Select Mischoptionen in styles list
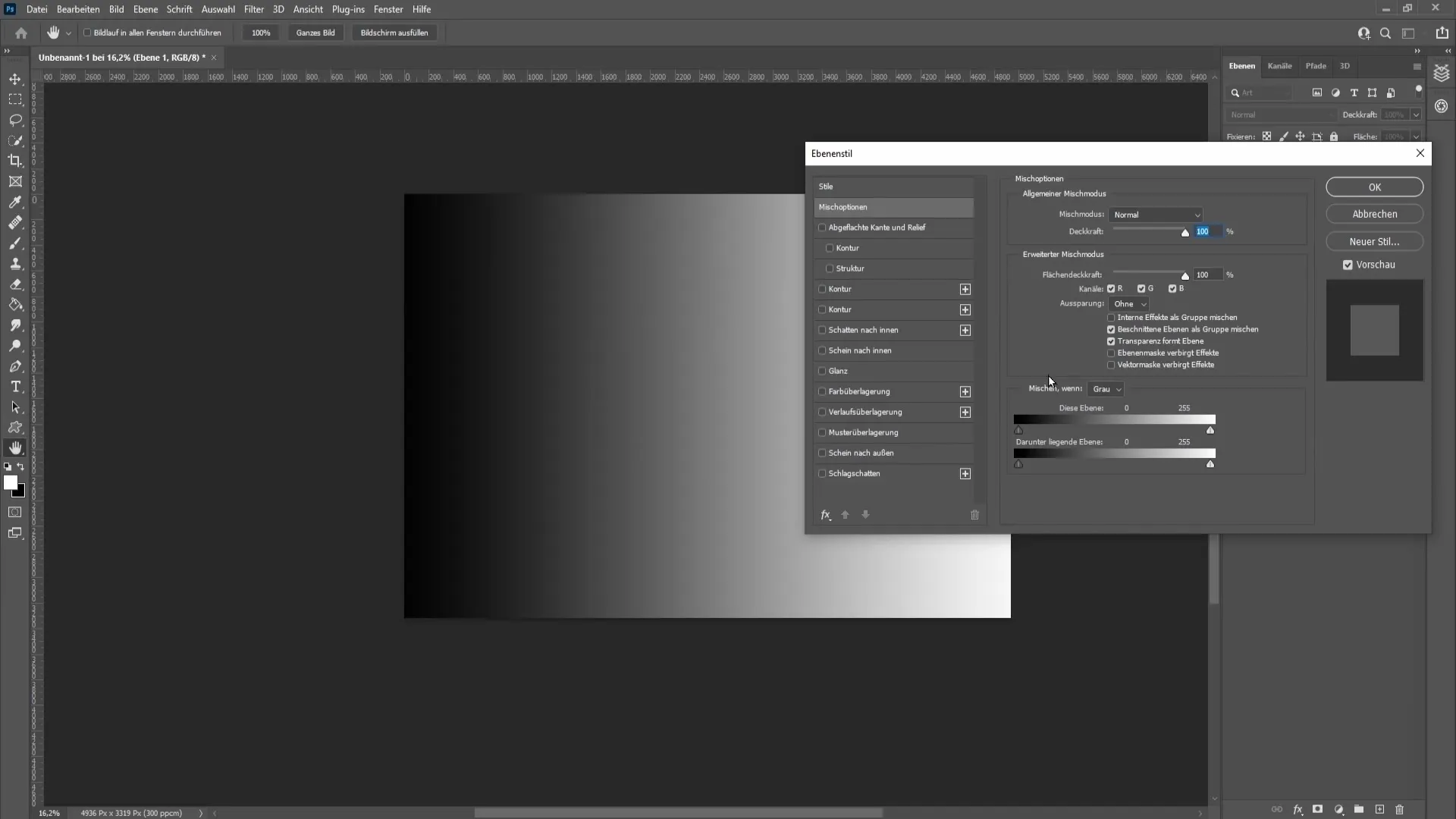Screen dimensions: 1456x819 click(x=894, y=207)
